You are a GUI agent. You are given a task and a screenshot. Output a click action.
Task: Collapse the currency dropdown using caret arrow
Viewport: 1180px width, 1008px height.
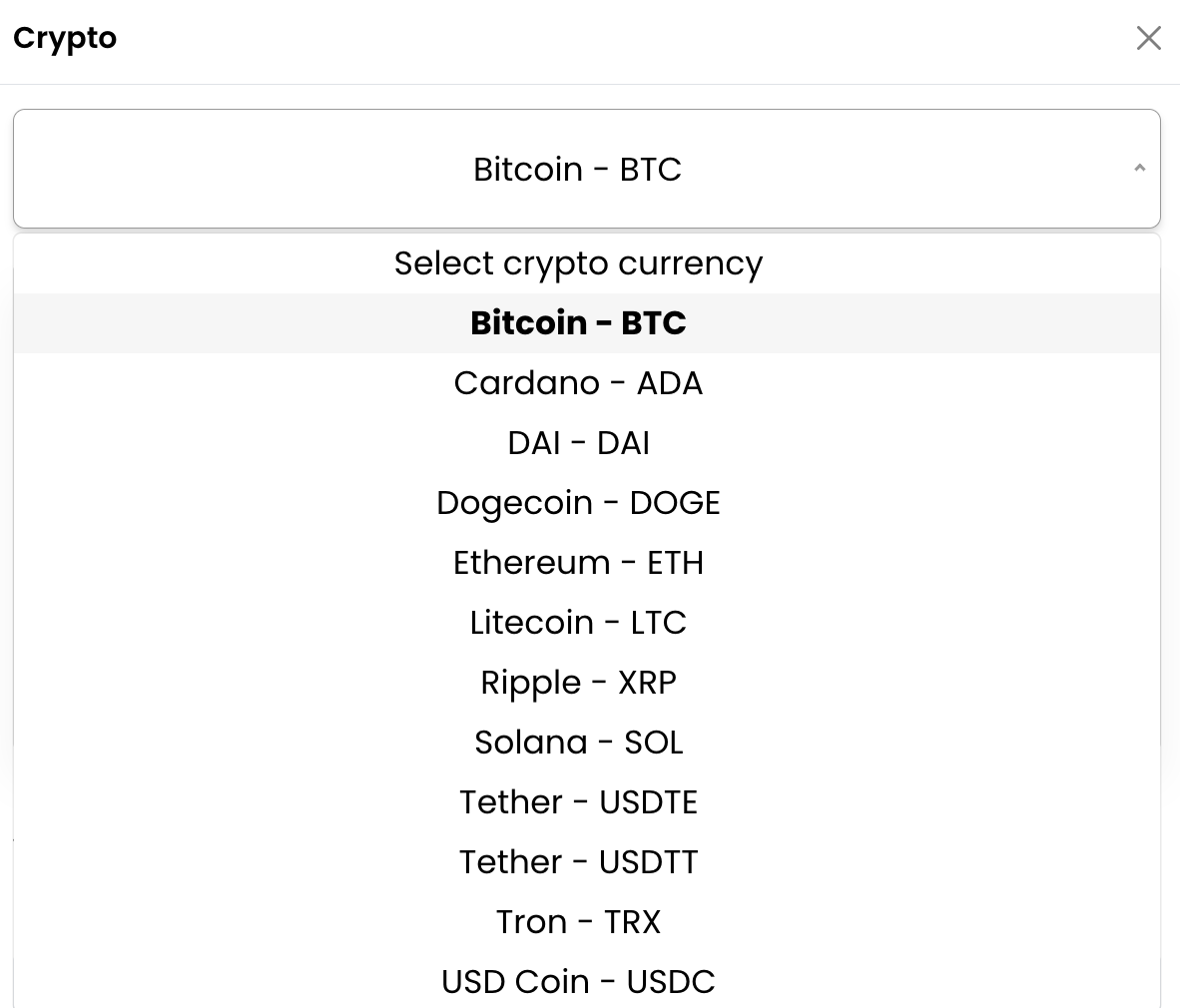pos(1139,169)
